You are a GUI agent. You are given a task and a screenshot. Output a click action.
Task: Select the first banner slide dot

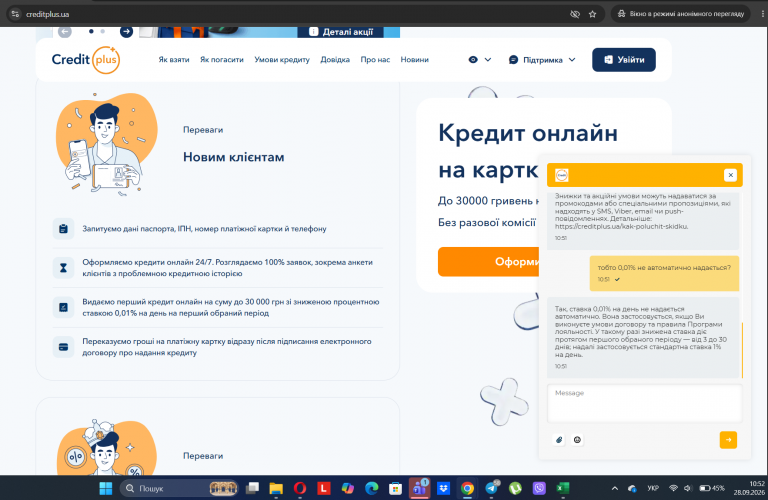coord(91,31)
